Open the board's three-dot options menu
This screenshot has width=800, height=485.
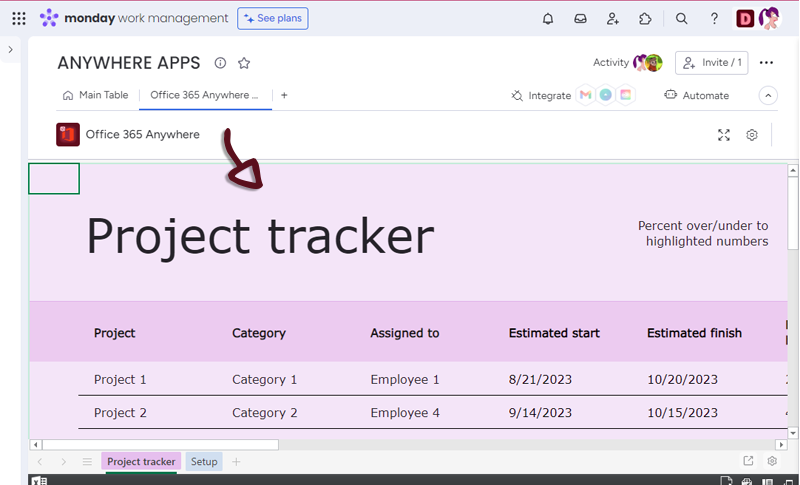[766, 62]
